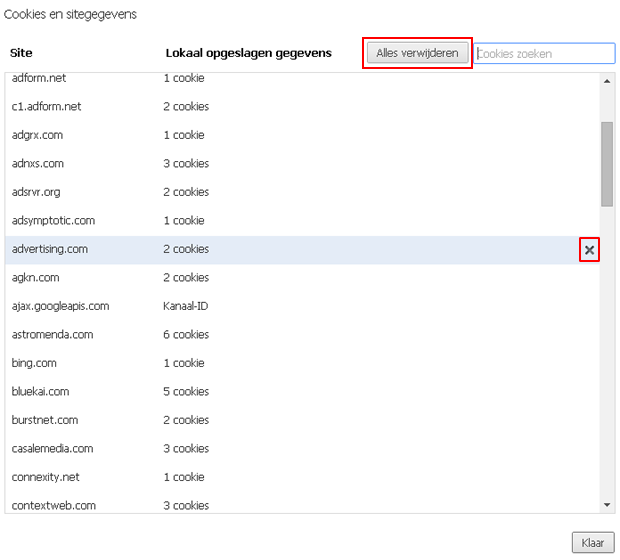Select the adsymptotic.com site entry

(x=53, y=221)
